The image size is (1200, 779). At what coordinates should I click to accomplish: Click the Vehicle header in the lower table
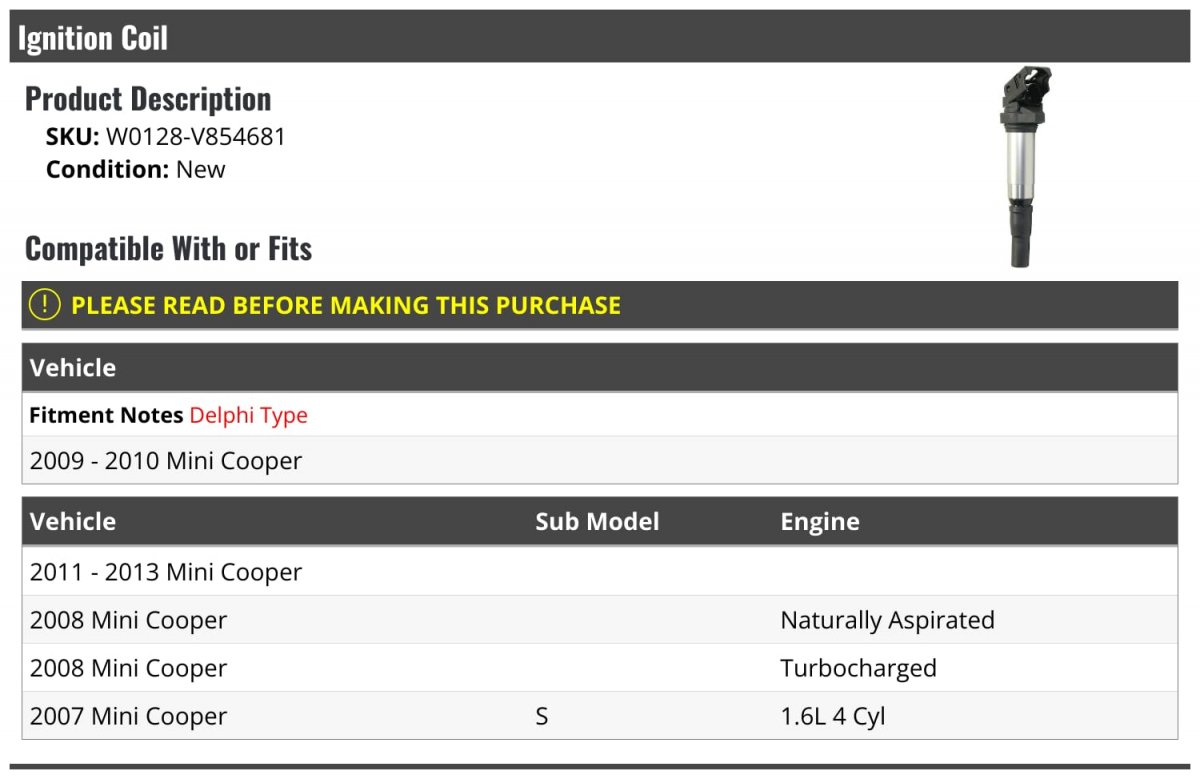73,521
